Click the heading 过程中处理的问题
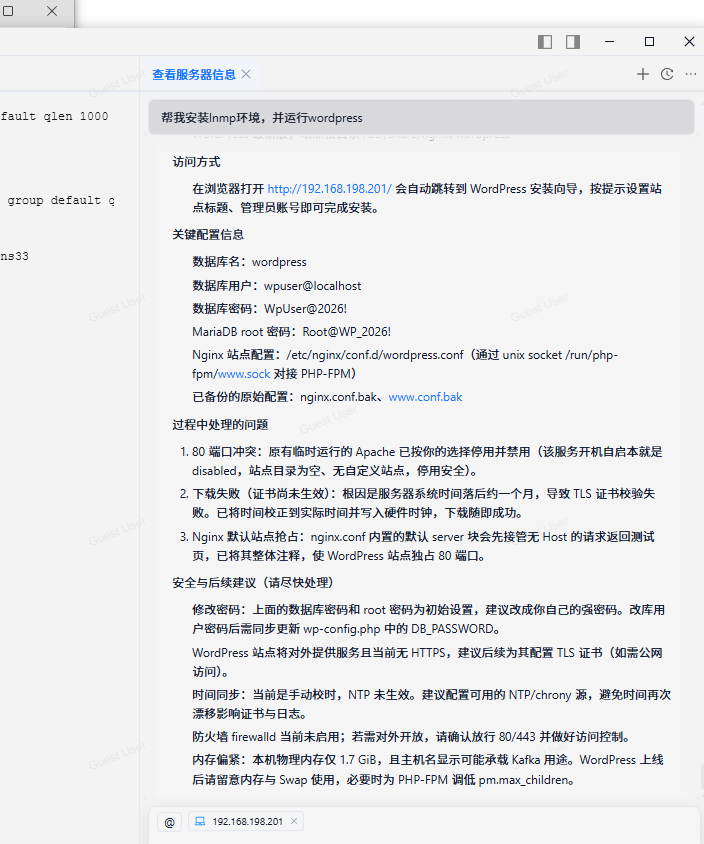The height and width of the screenshot is (844, 704). click(220, 425)
